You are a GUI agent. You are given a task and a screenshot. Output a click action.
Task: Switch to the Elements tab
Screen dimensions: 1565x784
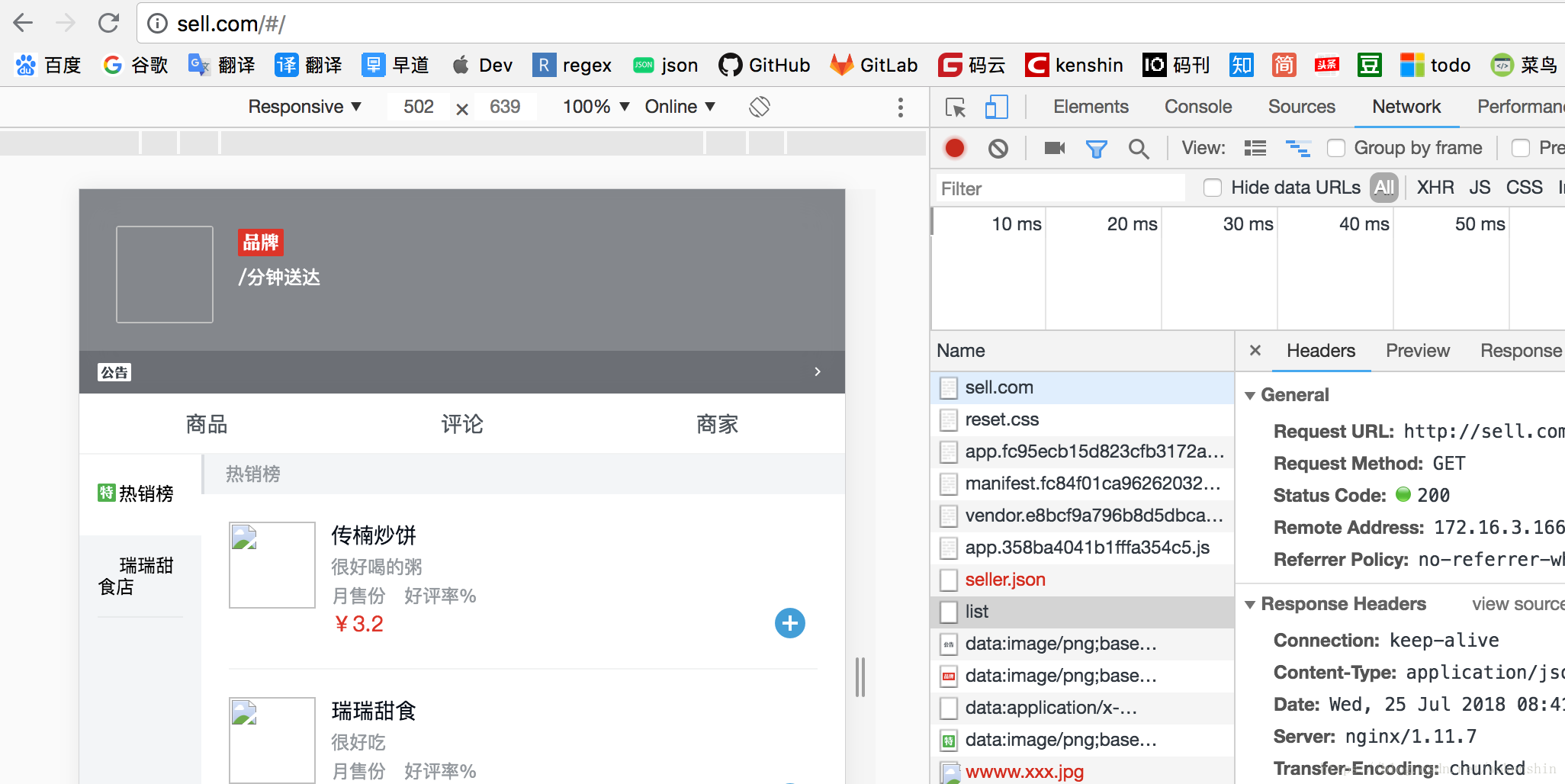(1091, 107)
